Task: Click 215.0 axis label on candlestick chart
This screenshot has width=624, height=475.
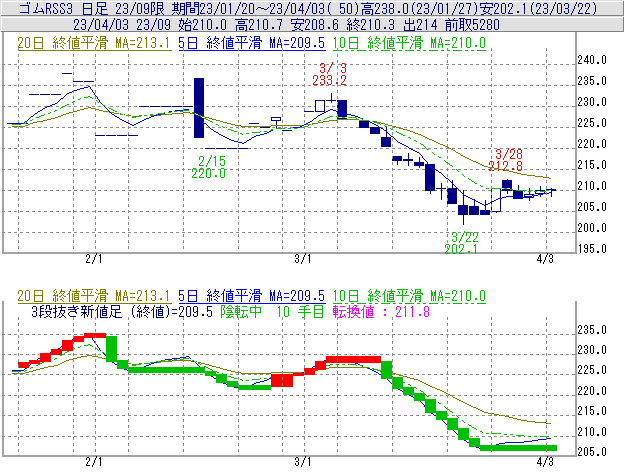Action: click(x=592, y=165)
